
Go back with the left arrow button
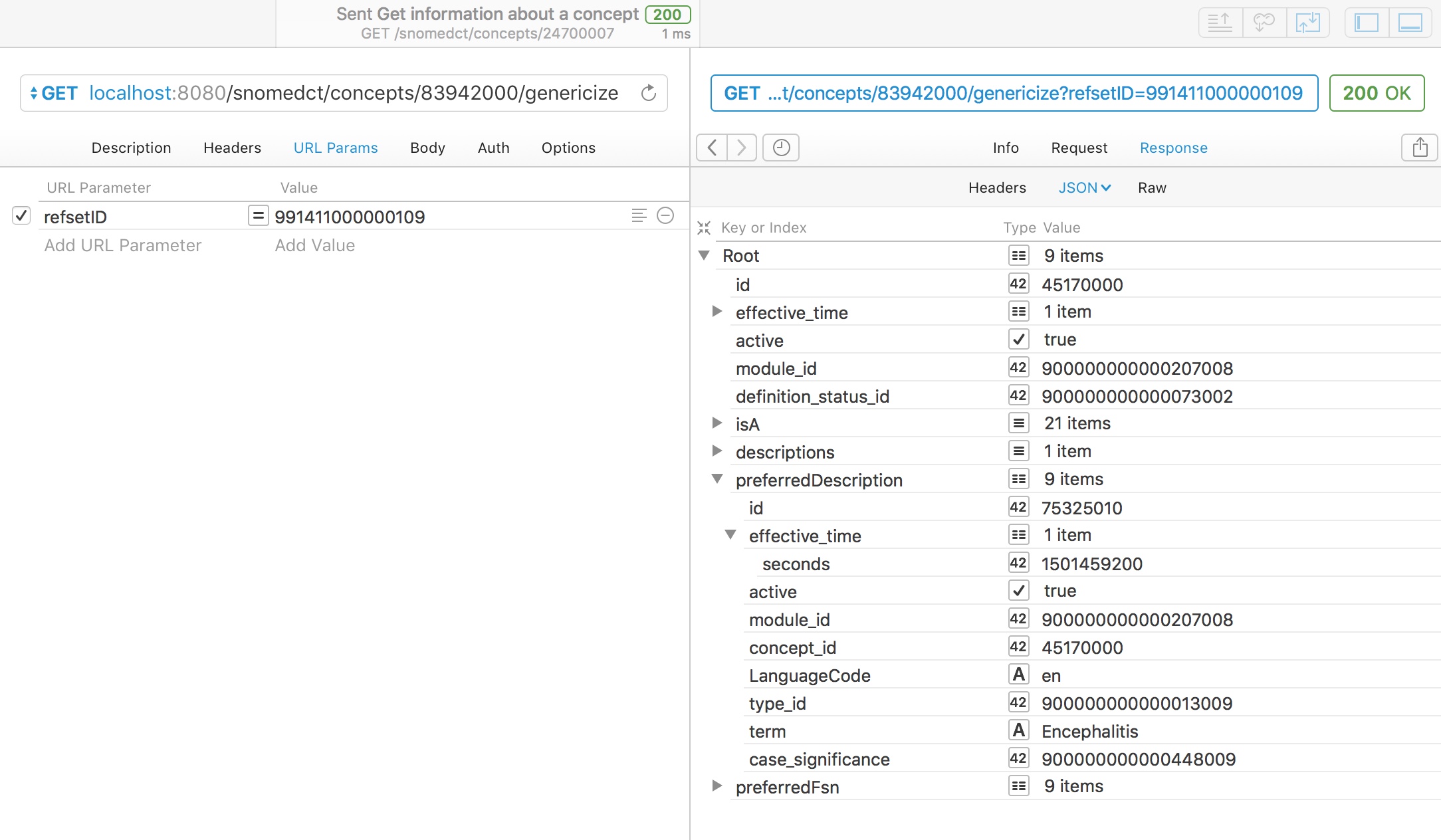(712, 148)
